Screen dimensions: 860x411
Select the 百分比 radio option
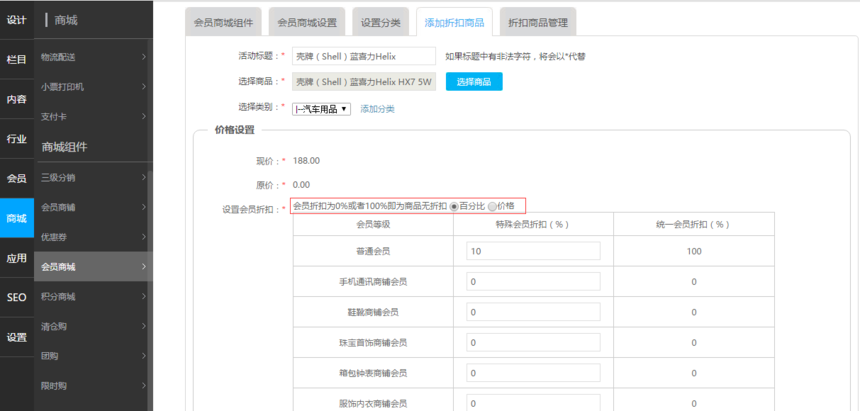click(x=454, y=206)
